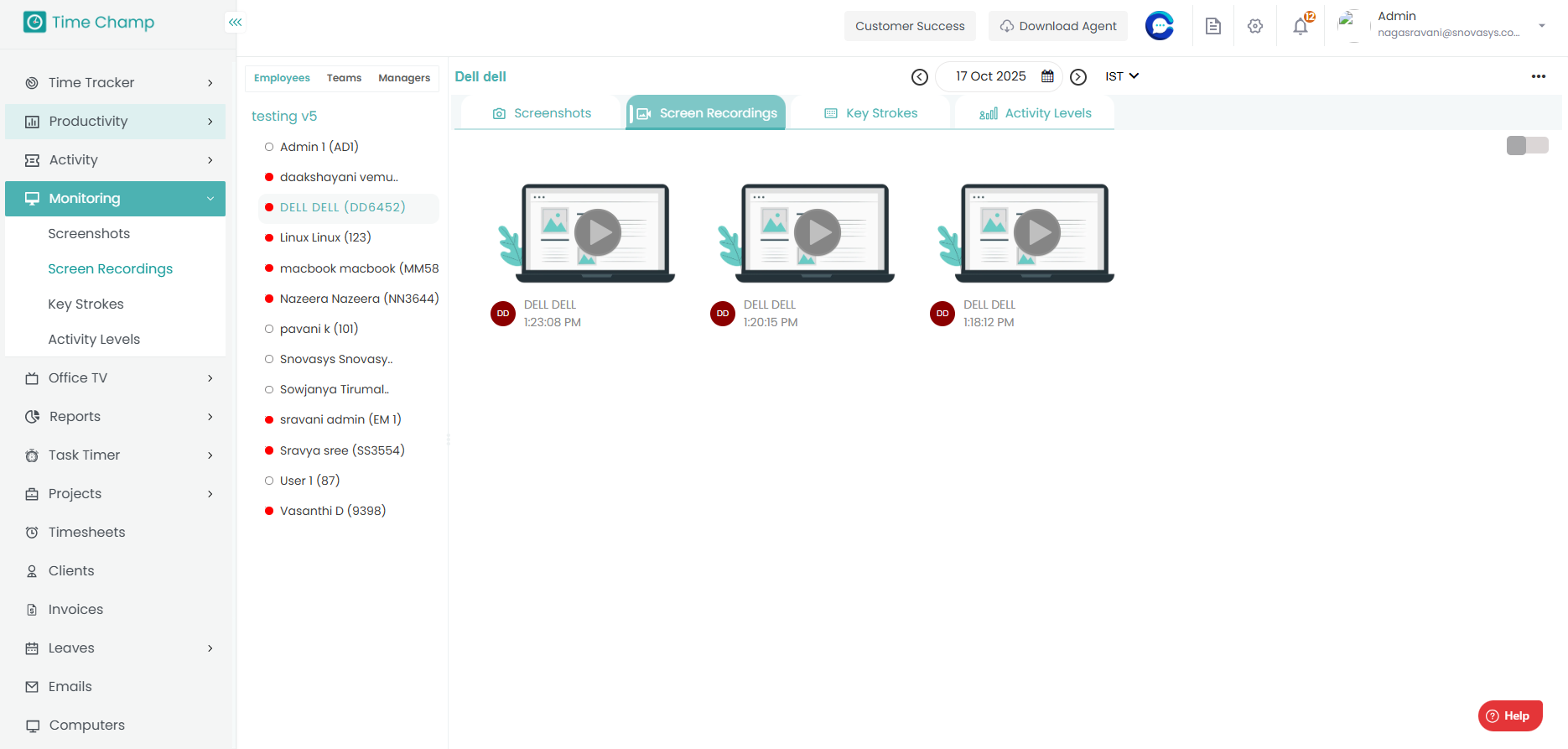Open the IST timezone dropdown
Image resolution: width=1568 pixels, height=749 pixels.
1122,76
